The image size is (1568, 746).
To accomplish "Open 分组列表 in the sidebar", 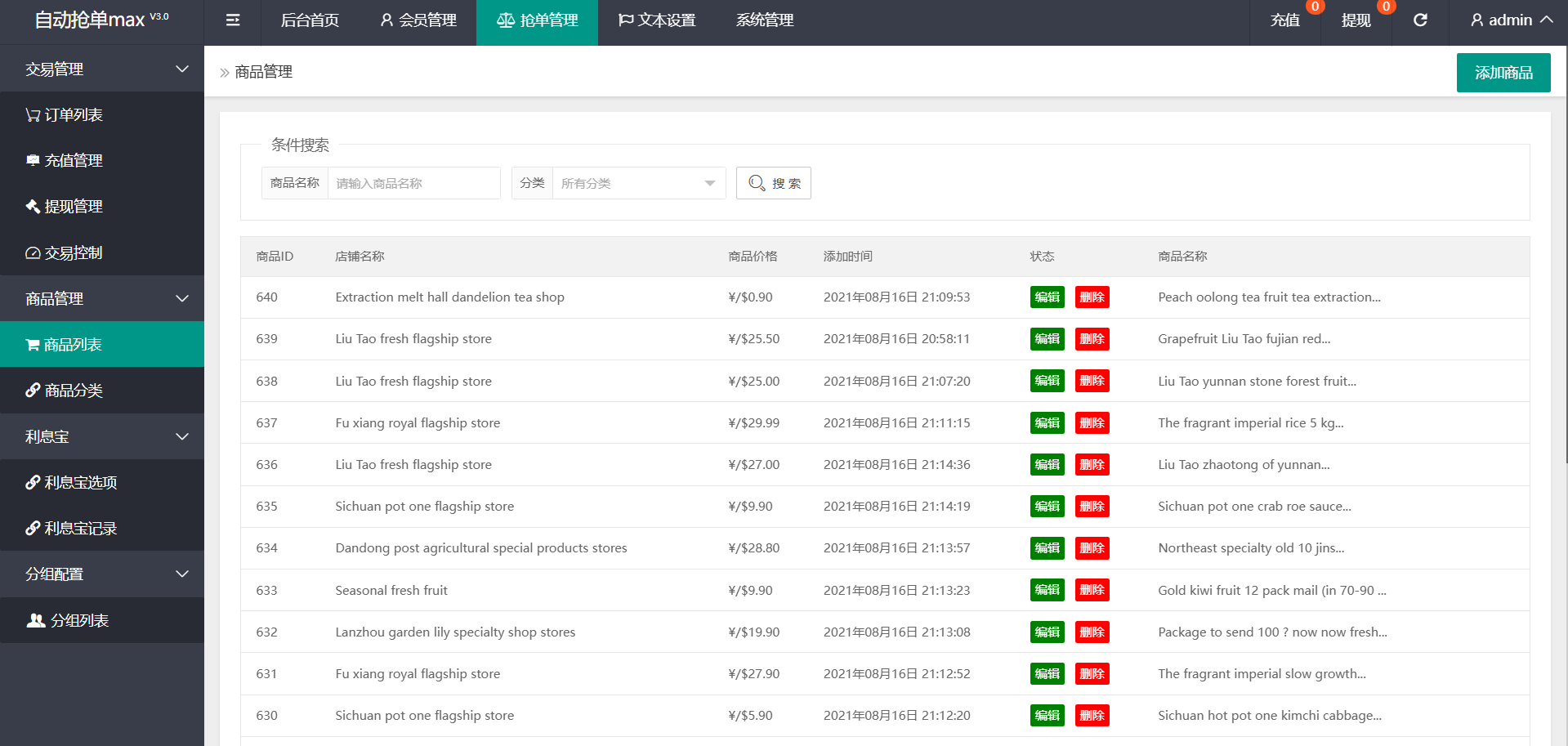I will [69, 621].
